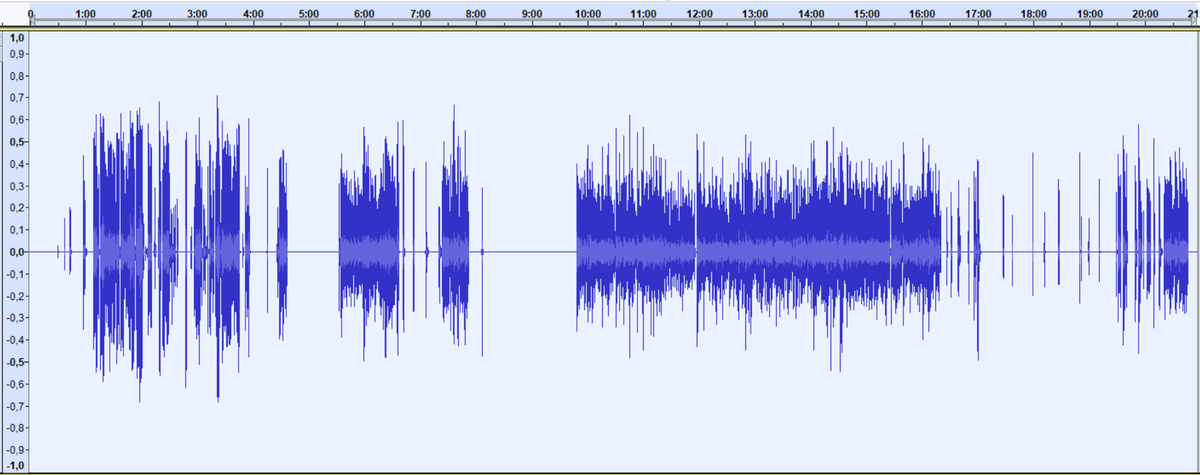Select the 12:00 timeline position label
Viewport: 1200px width, 475px height.
(x=699, y=15)
